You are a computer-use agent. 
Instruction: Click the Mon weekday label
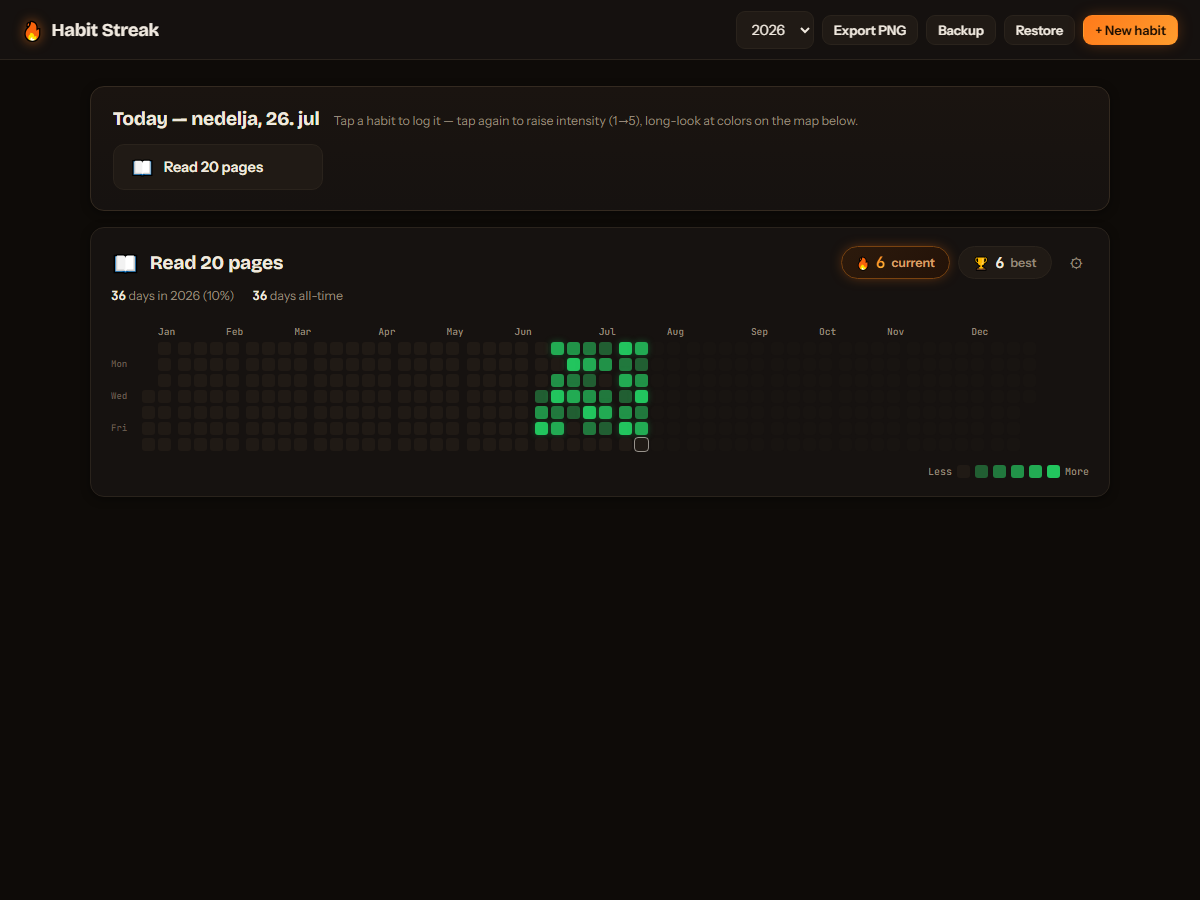click(119, 364)
